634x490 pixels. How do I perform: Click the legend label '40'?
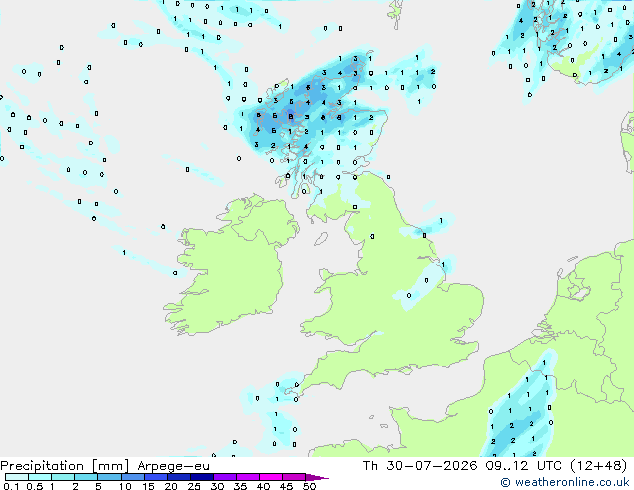pyautogui.click(x=263, y=486)
